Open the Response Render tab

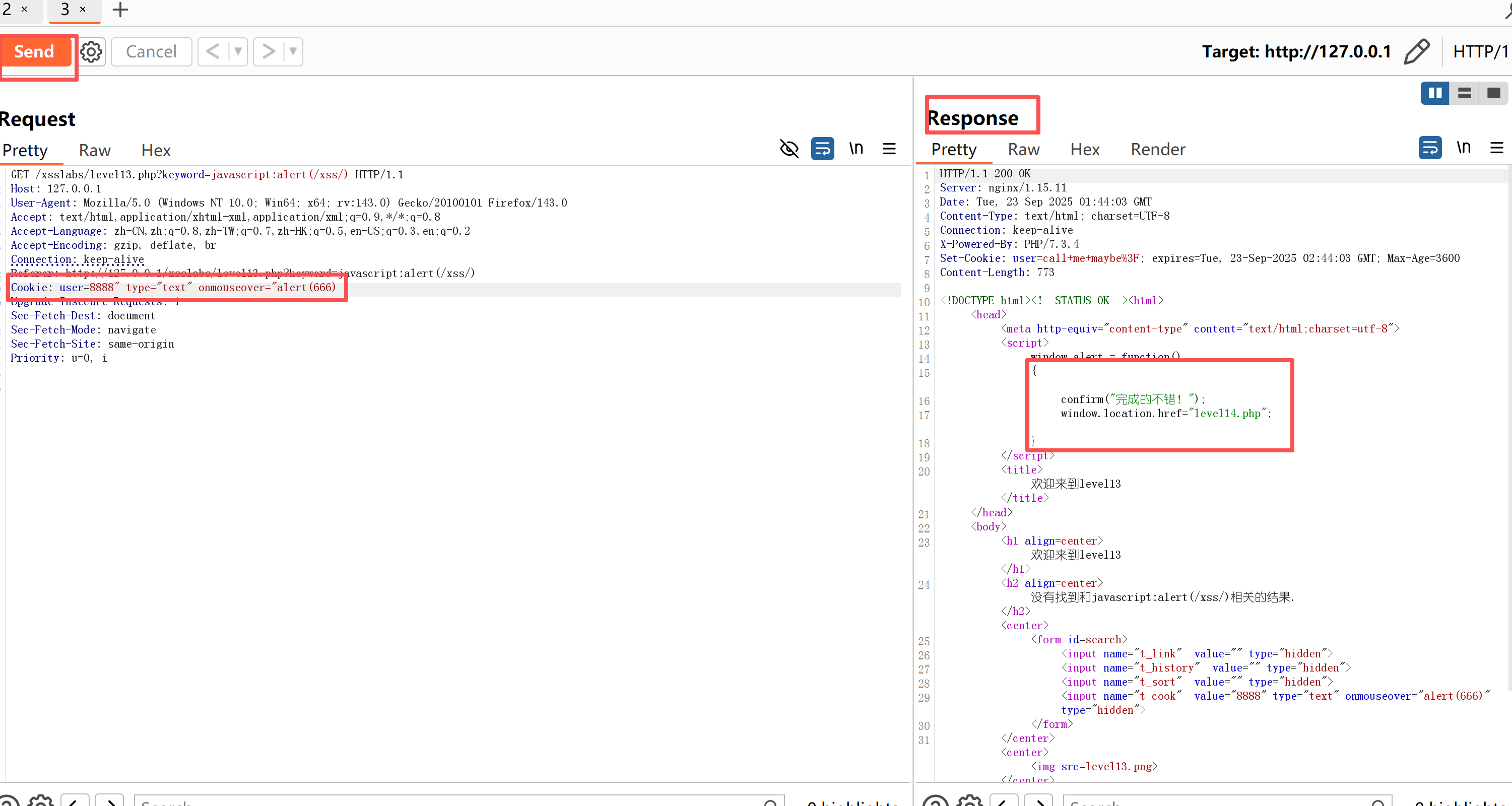coord(1158,149)
